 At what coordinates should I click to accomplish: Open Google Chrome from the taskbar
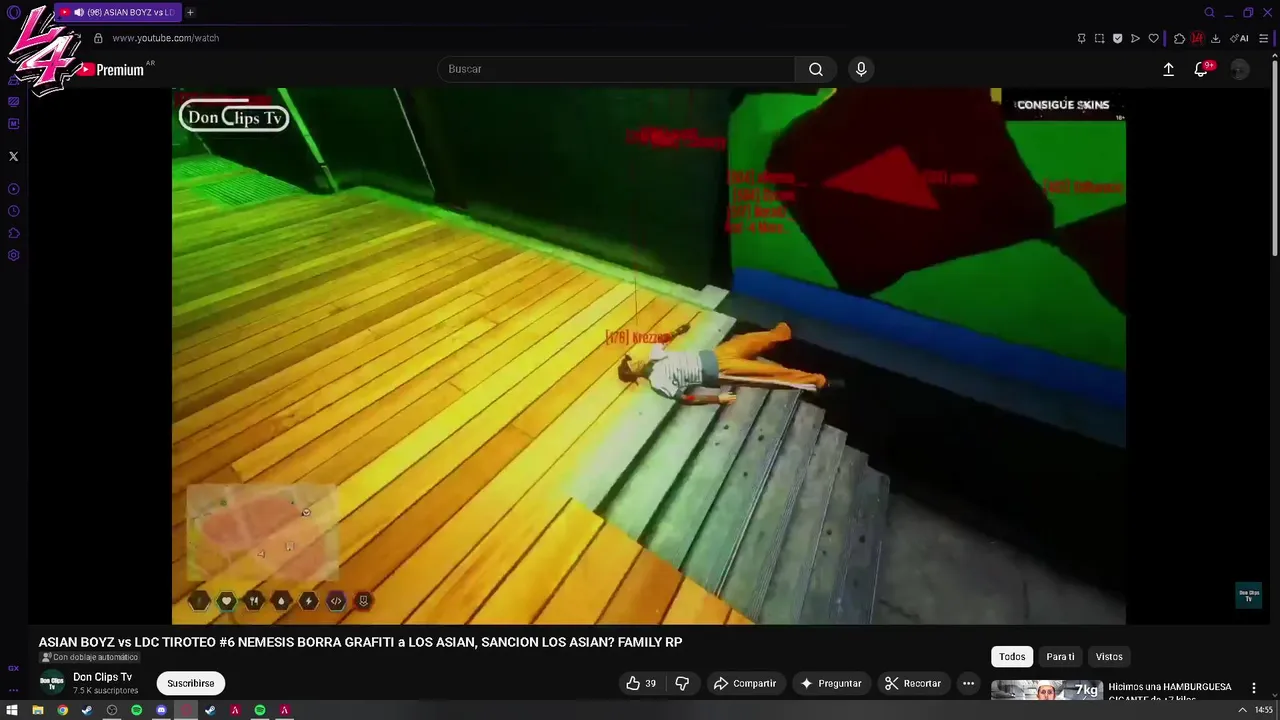pos(62,710)
